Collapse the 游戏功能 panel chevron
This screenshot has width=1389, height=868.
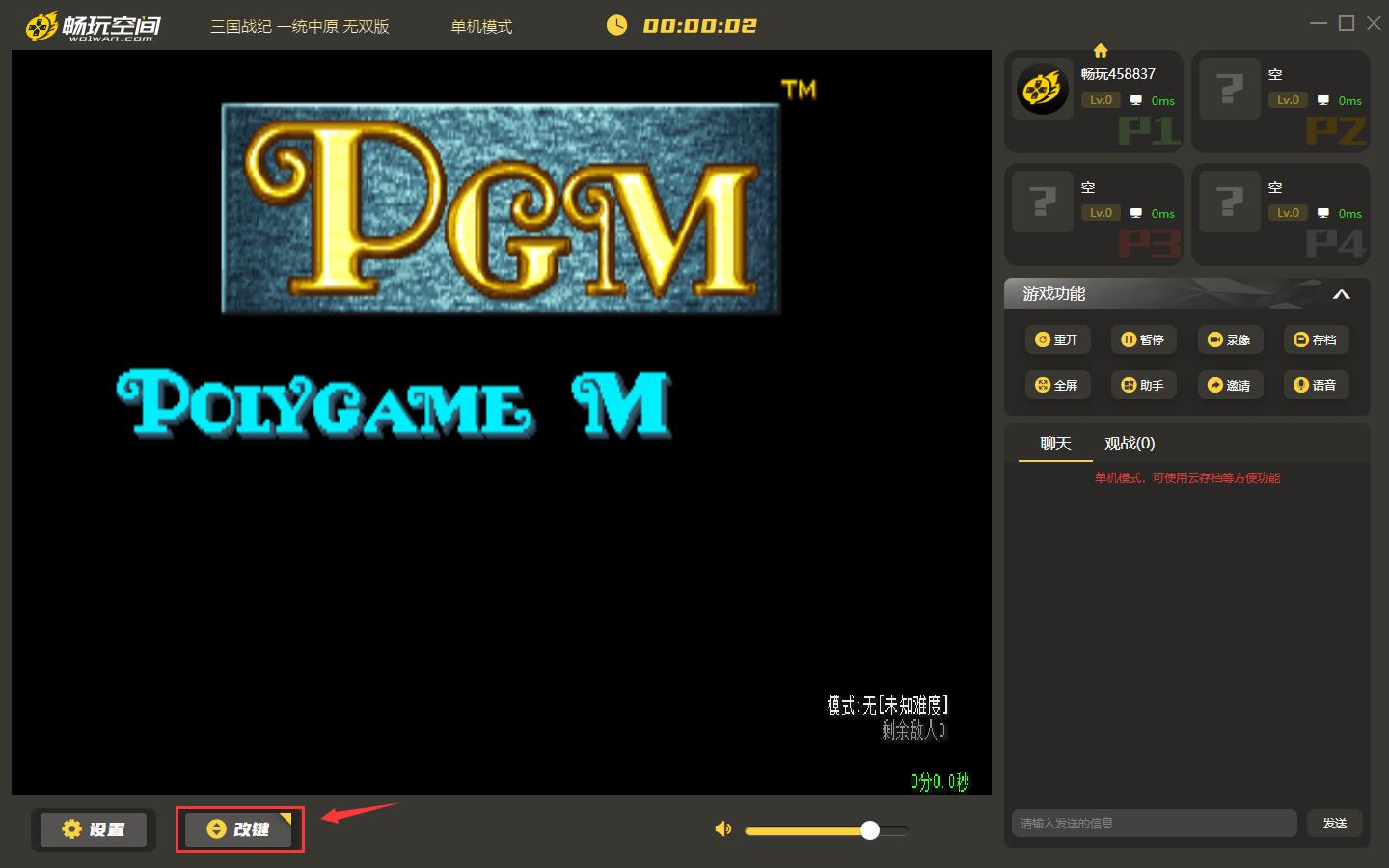pos(1341,294)
